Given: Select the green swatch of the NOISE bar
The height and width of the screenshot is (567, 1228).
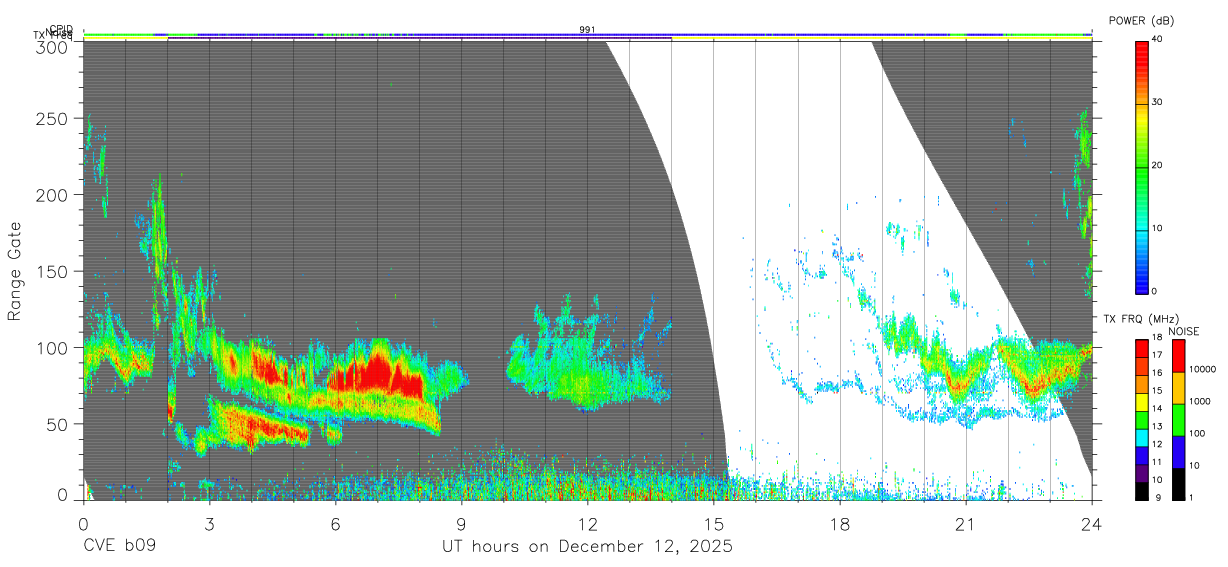Looking at the screenshot, I should (x=1178, y=419).
